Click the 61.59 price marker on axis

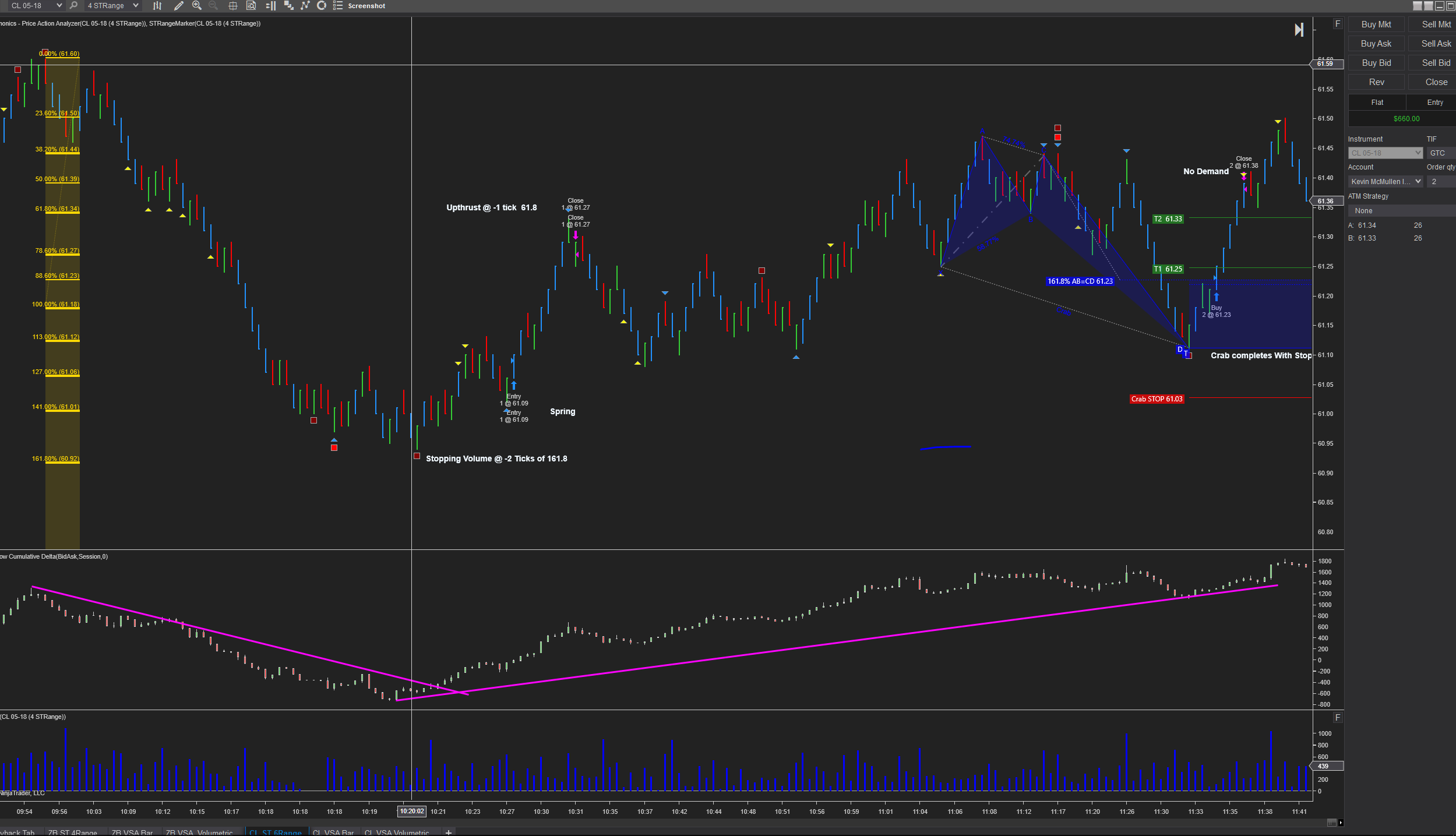click(x=1325, y=64)
